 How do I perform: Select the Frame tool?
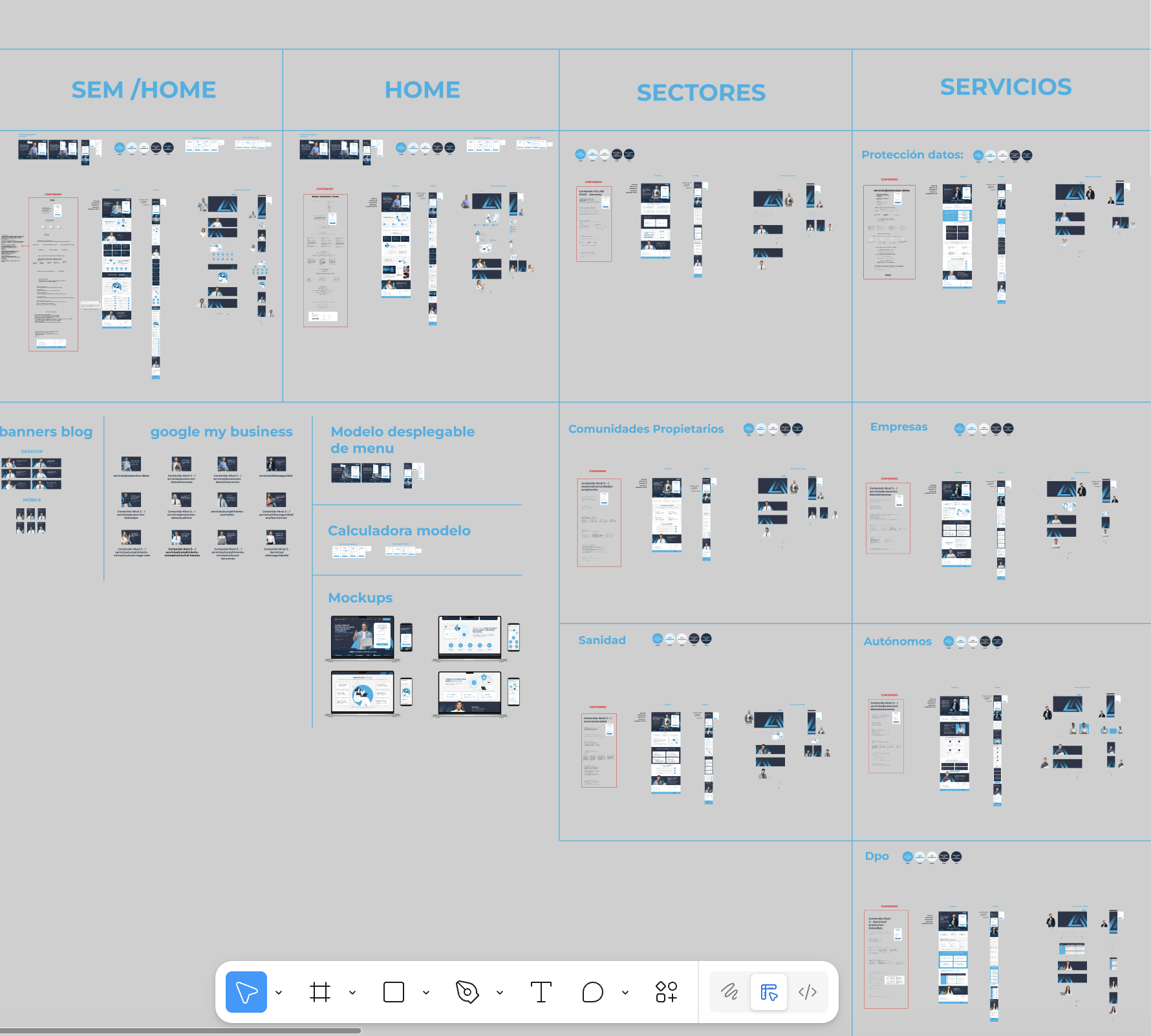tap(321, 992)
